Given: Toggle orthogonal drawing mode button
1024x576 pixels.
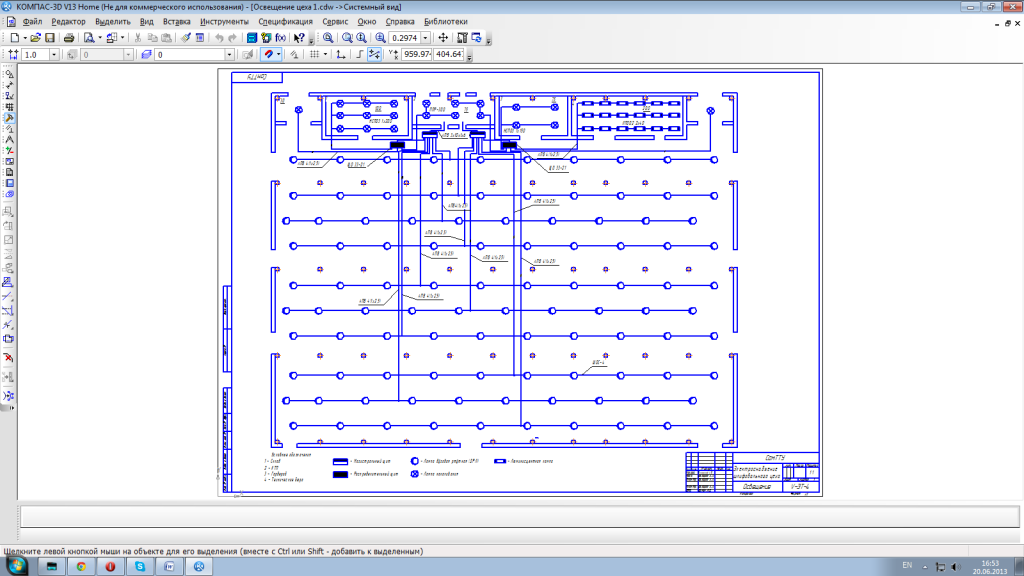Looking at the screenshot, I should (x=358, y=54).
